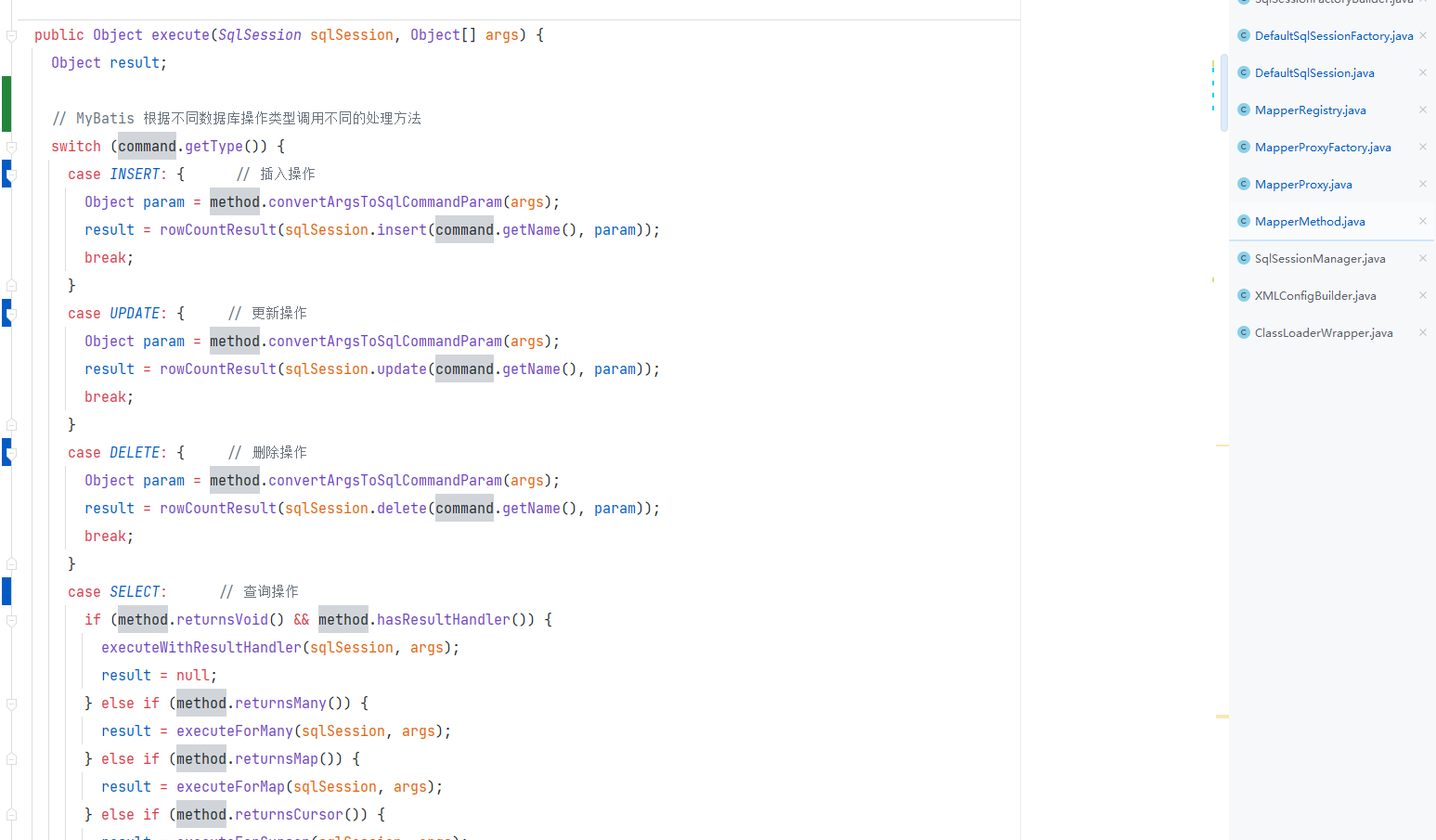Click the 'insert' call on sqlSession
The height and width of the screenshot is (840, 1436).
coord(402,230)
